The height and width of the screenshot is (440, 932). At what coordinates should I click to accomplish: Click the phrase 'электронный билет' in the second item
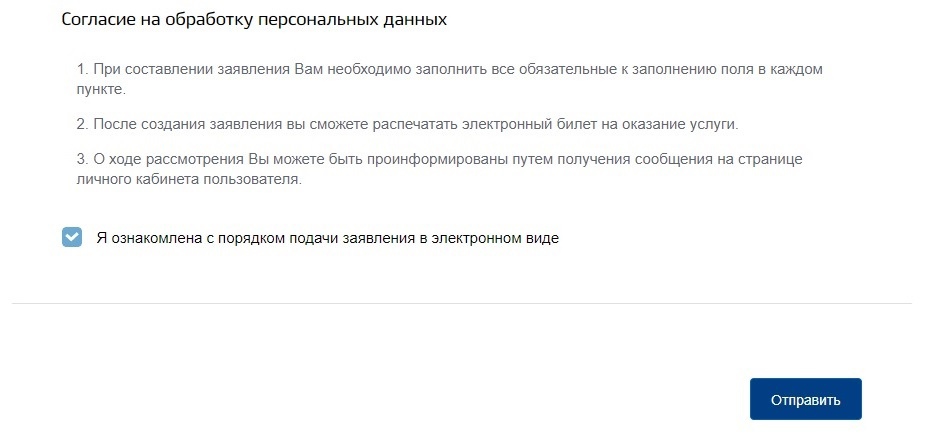(x=445, y=125)
